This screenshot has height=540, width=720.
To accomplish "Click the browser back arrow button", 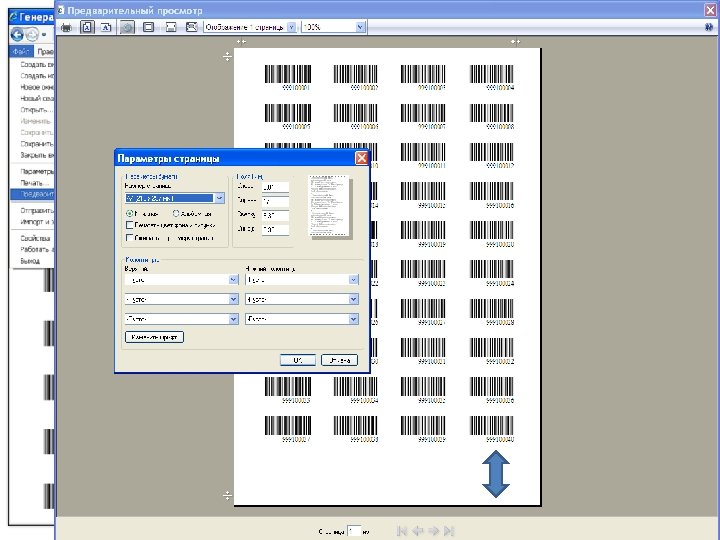I will pyautogui.click(x=17, y=34).
